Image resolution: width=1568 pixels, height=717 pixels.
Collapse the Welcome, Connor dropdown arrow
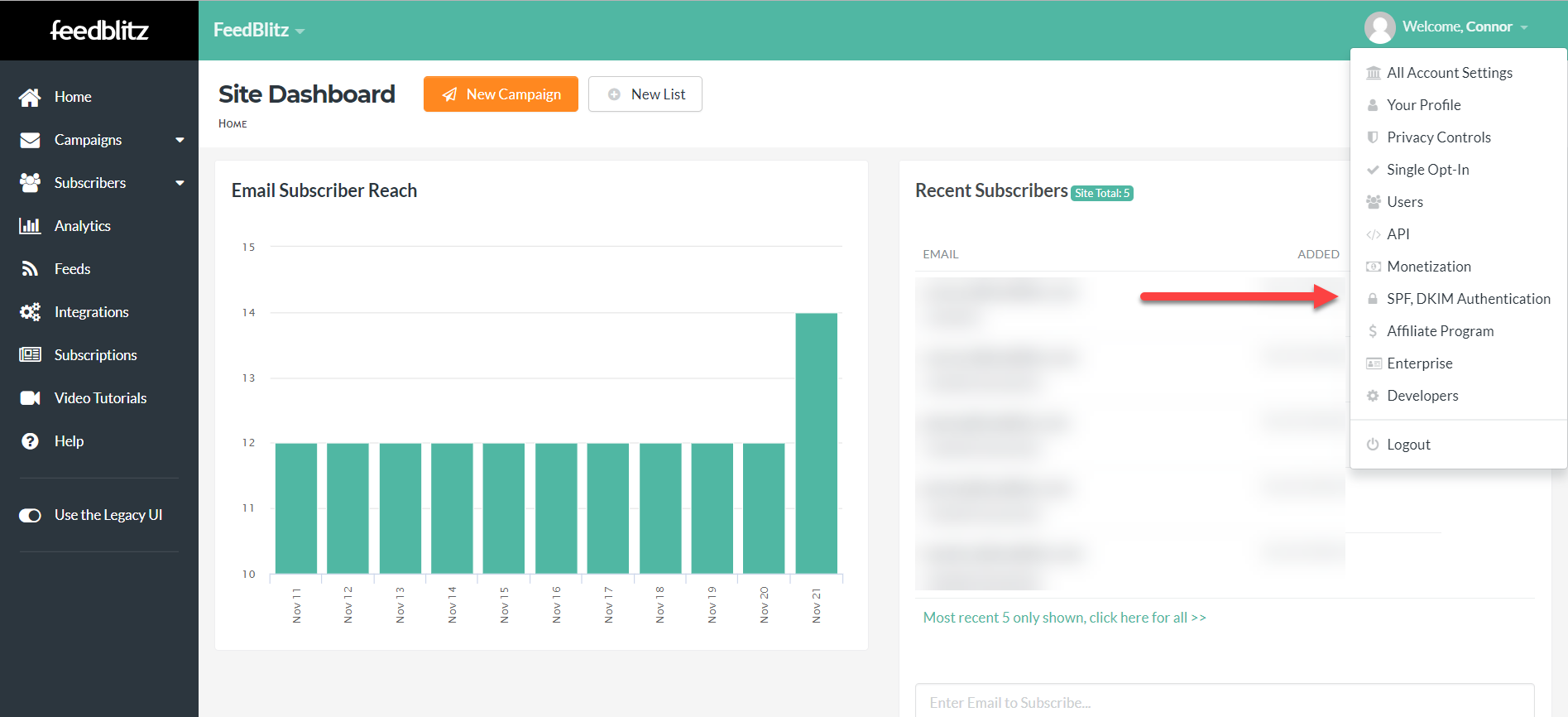coord(1523,27)
